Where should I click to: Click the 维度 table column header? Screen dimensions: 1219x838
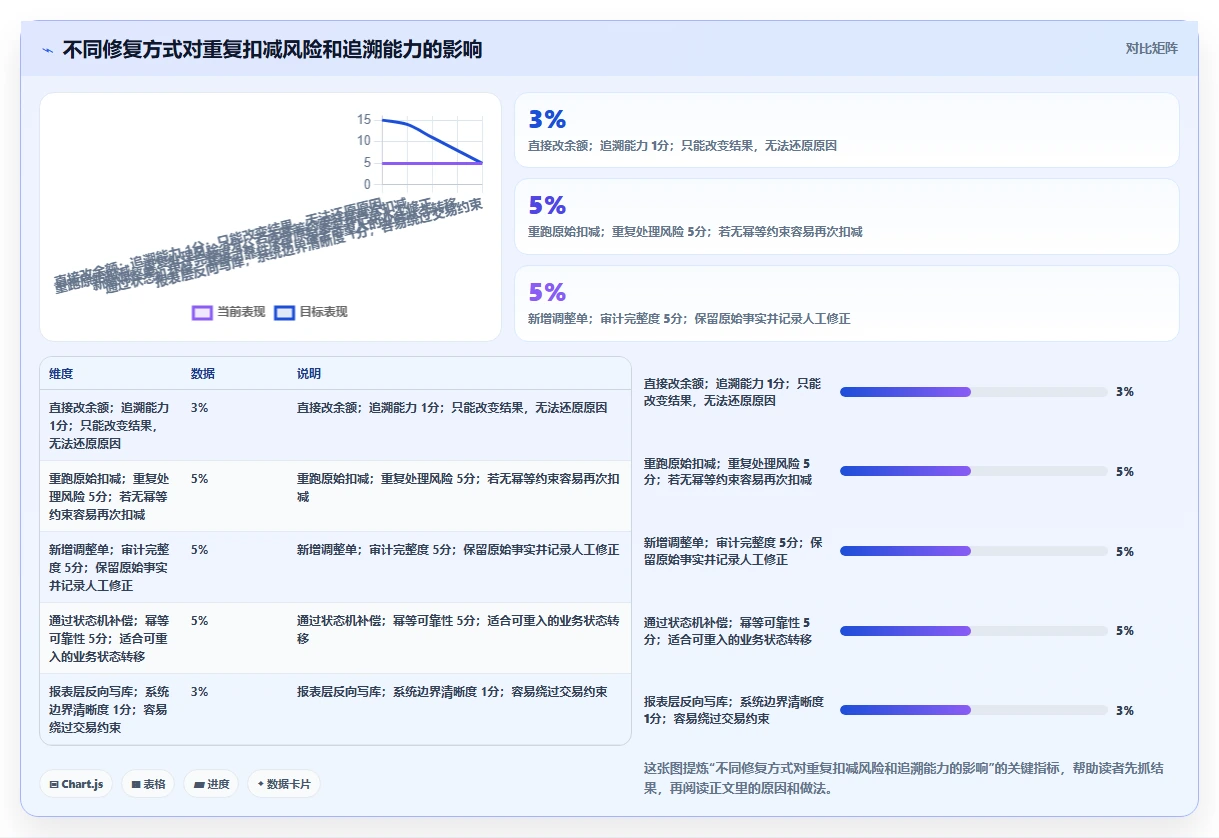click(x=61, y=373)
